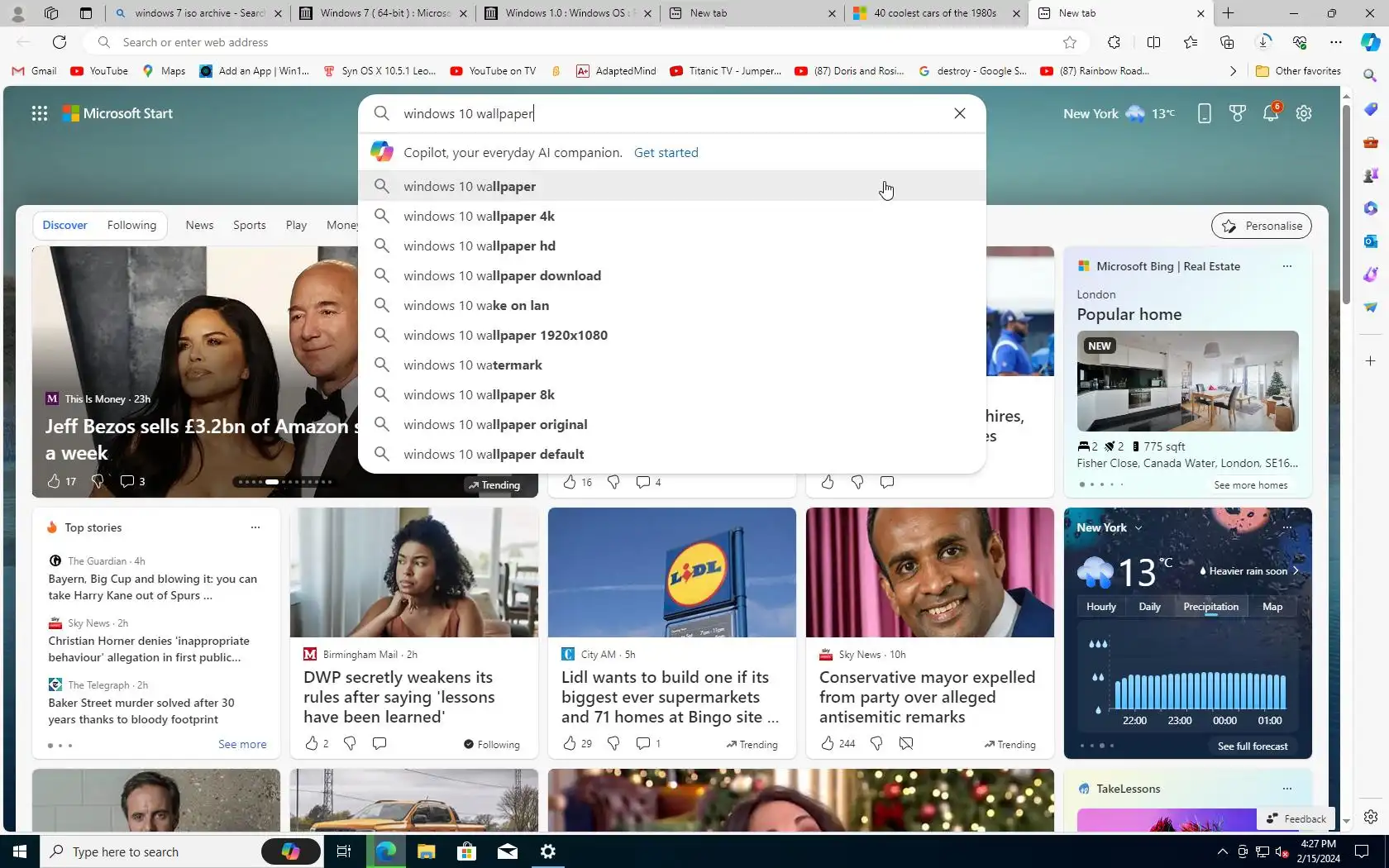Open Tab actions menu icon
This screenshot has height=868, width=1389.
coord(85,13)
